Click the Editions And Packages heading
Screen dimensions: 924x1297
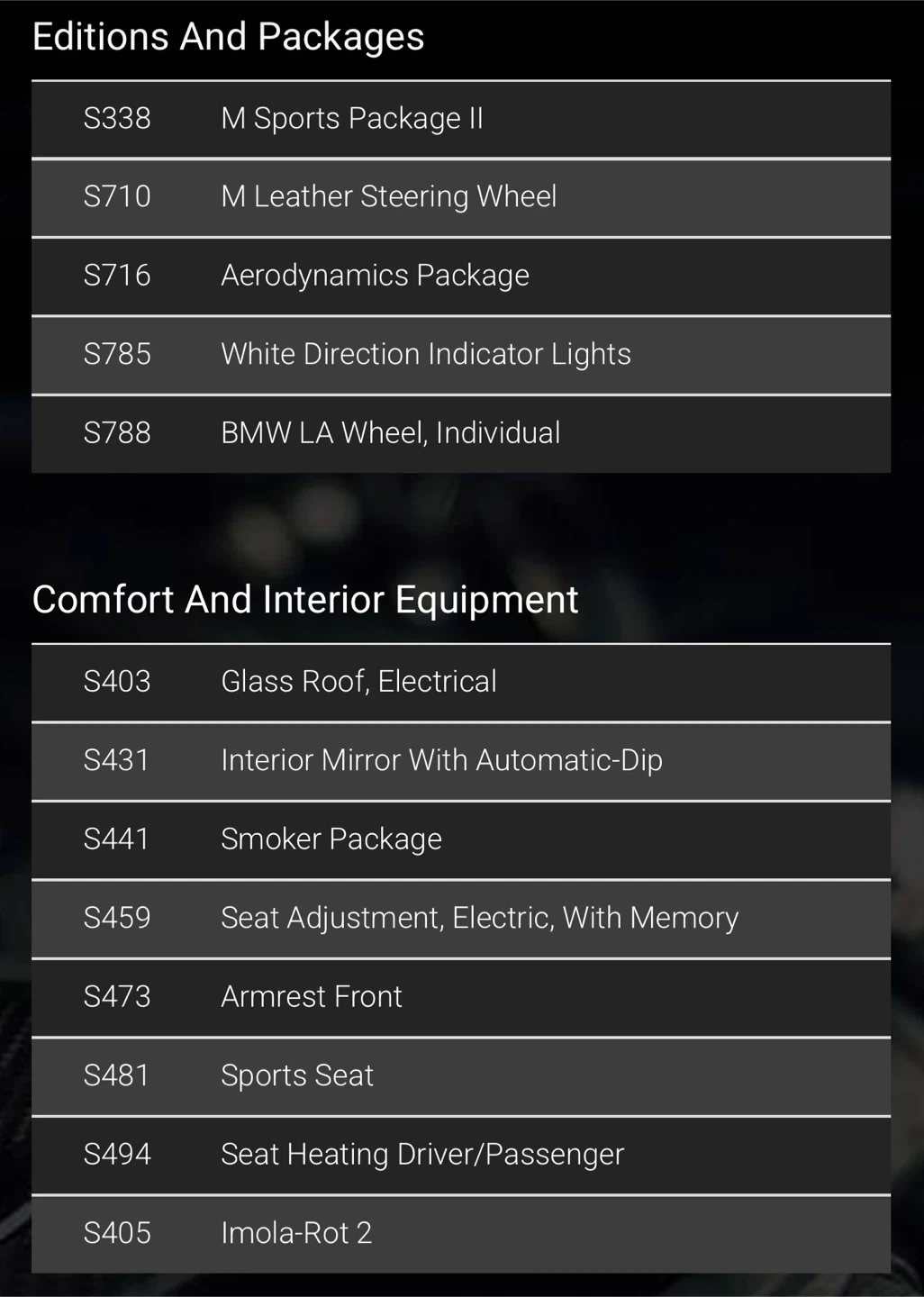[x=228, y=37]
